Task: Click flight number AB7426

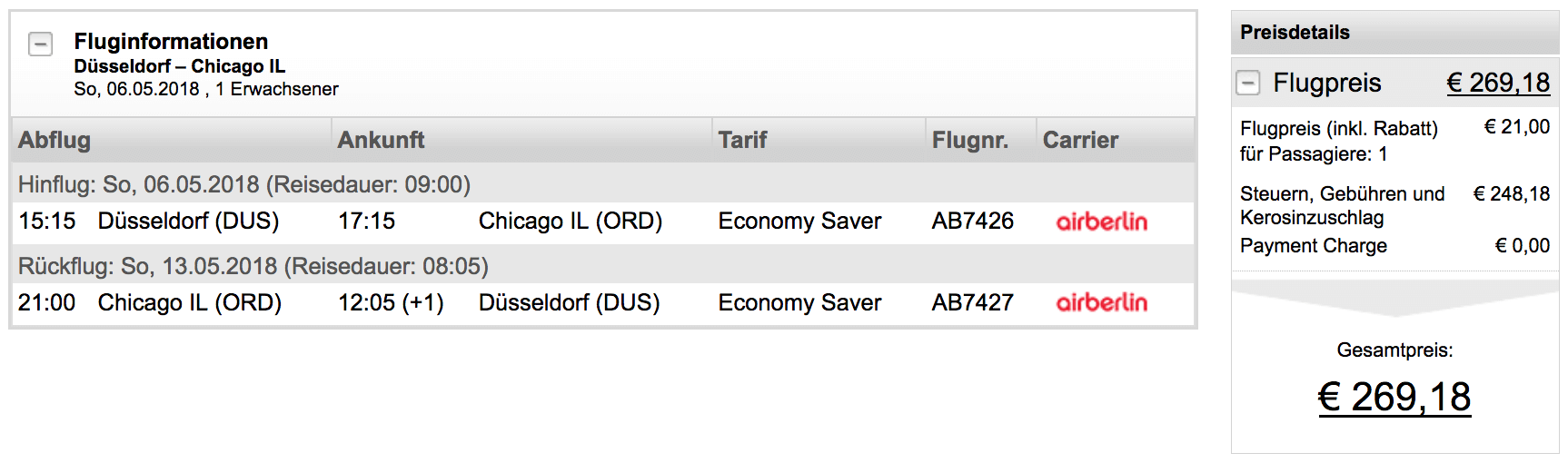Action: pyautogui.click(x=972, y=222)
